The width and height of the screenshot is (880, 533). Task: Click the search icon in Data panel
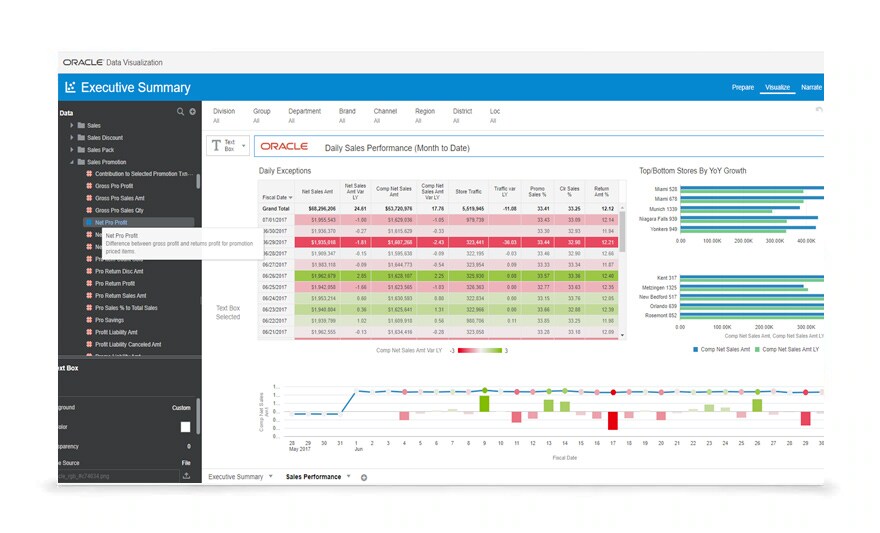coord(180,112)
